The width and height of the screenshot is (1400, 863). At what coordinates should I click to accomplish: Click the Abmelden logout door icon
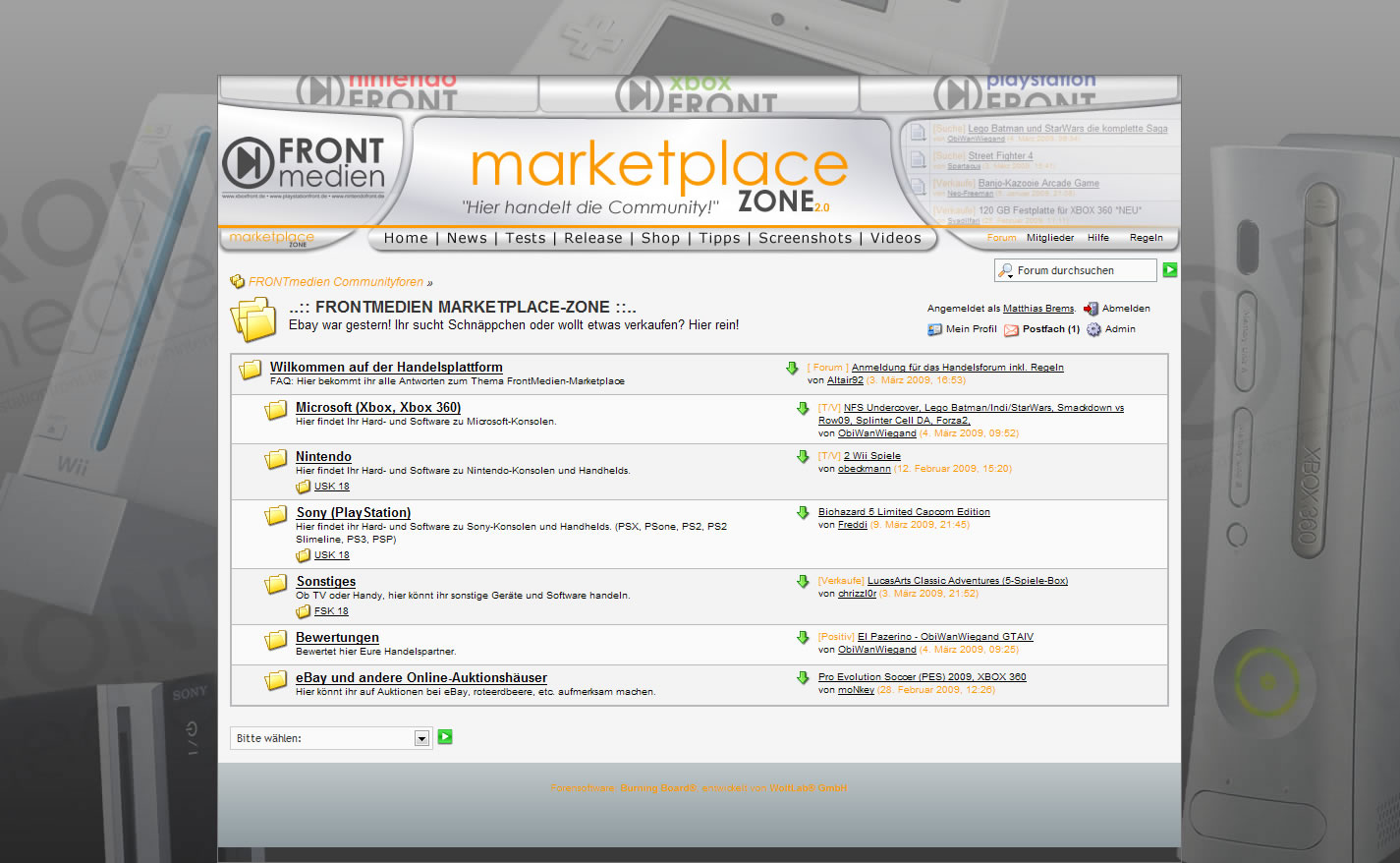click(1091, 309)
